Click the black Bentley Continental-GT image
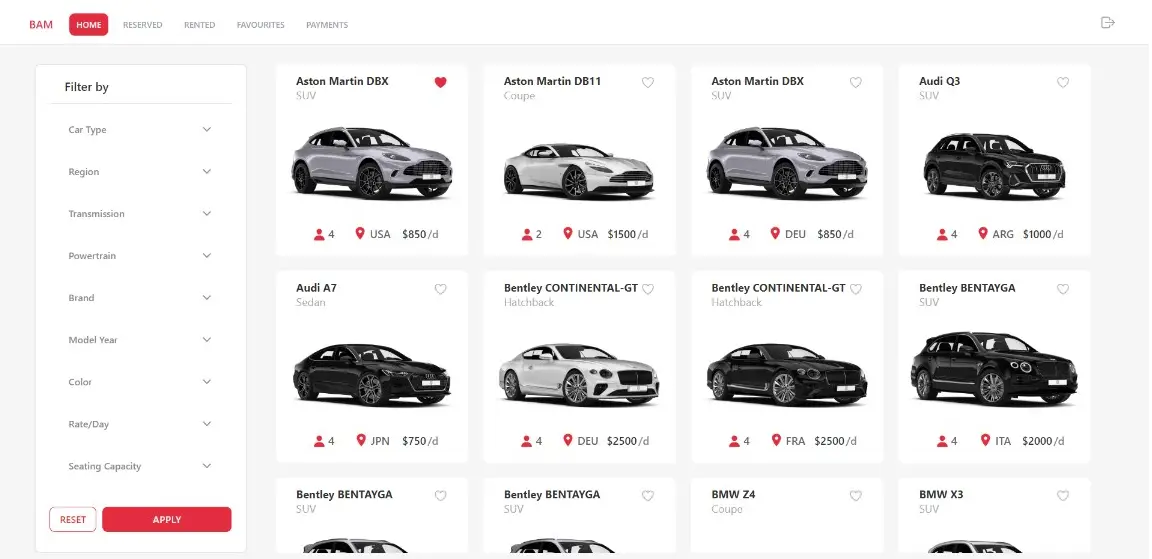Viewport: 1152px width, 559px height. pyautogui.click(x=787, y=375)
